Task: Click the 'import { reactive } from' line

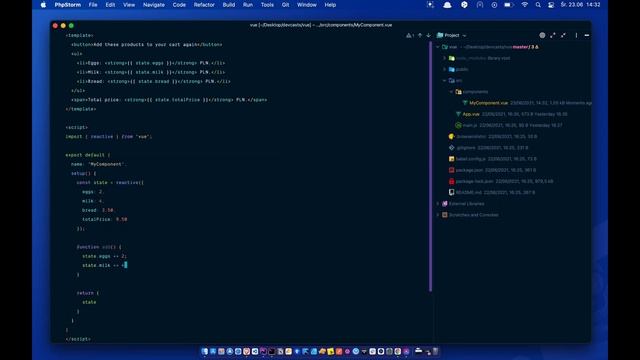Action: [108, 137]
